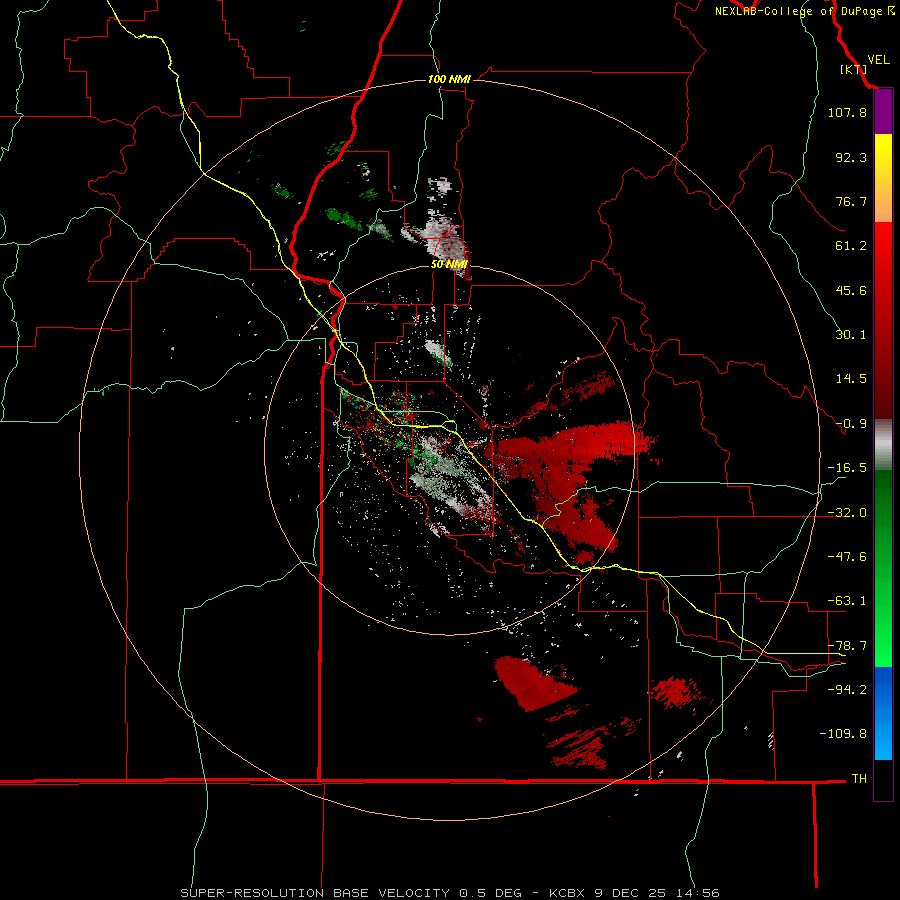
Task: Select the 76.7 scale value
Action: pos(851,201)
